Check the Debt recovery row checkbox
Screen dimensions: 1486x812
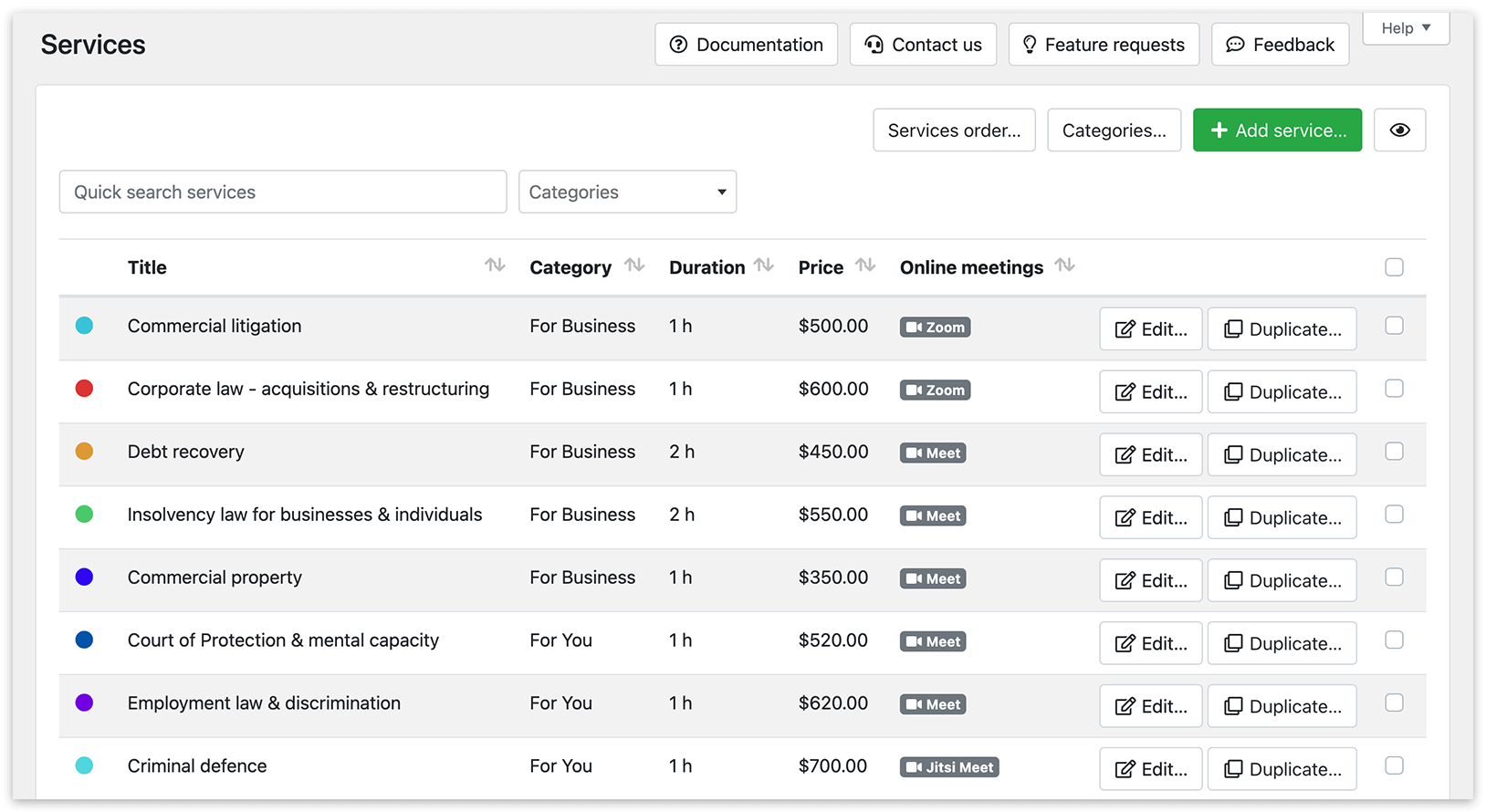pyautogui.click(x=1394, y=452)
